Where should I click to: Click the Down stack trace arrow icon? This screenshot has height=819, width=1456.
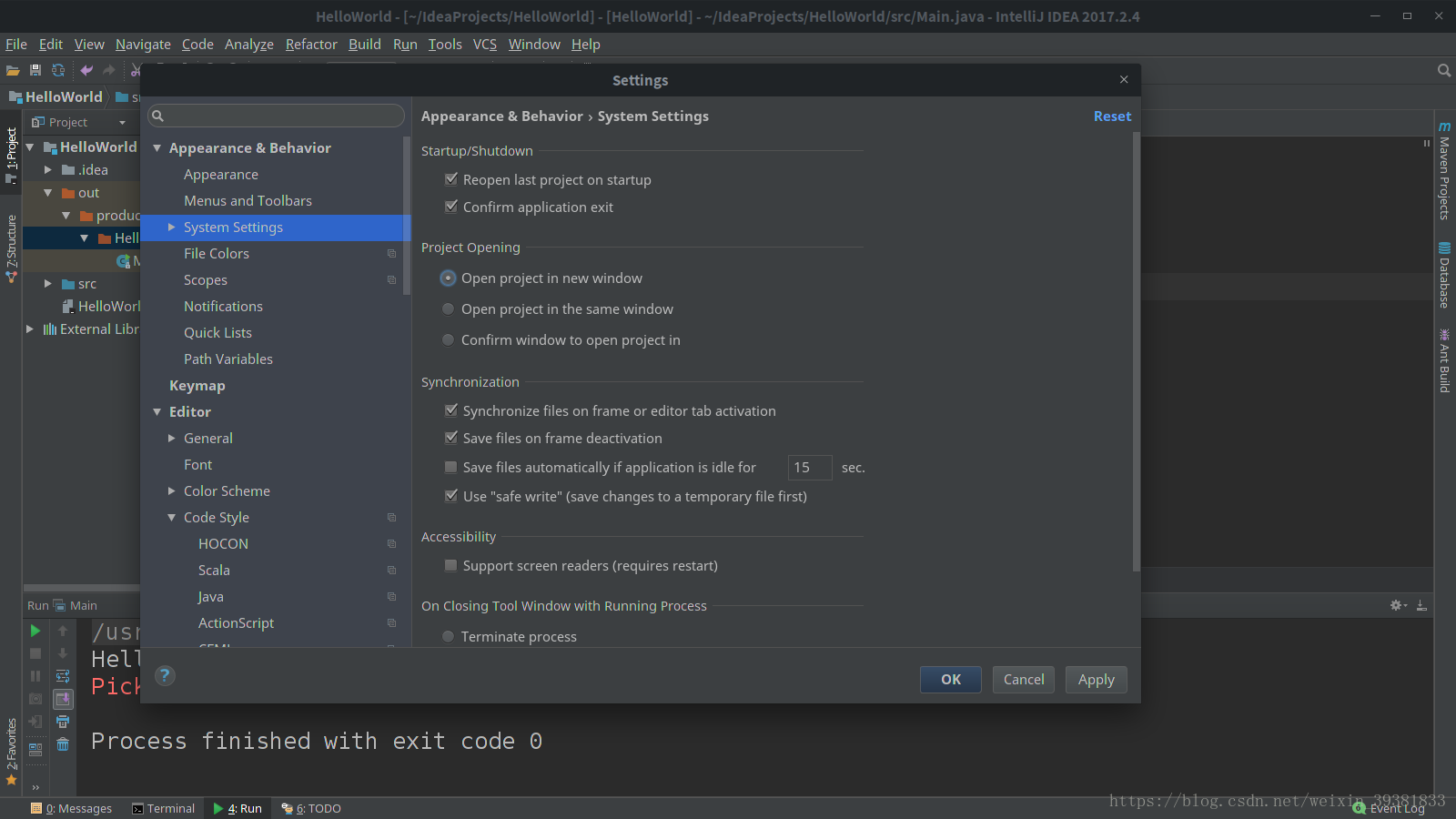pyautogui.click(x=63, y=653)
